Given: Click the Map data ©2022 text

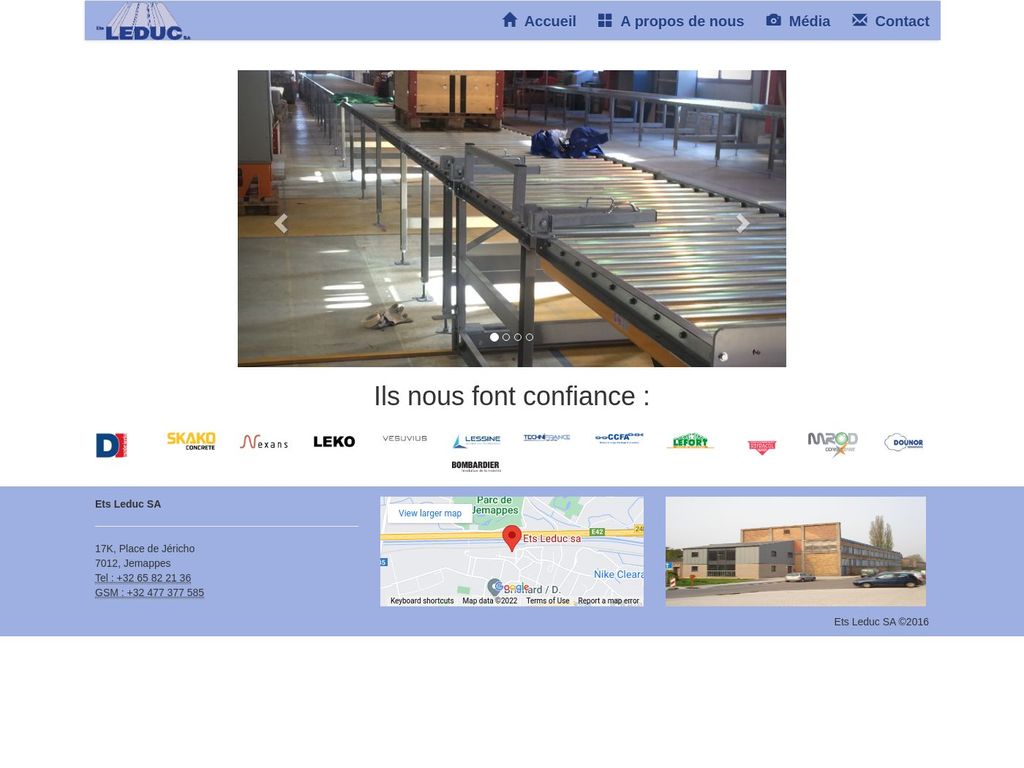Looking at the screenshot, I should pyautogui.click(x=490, y=601).
